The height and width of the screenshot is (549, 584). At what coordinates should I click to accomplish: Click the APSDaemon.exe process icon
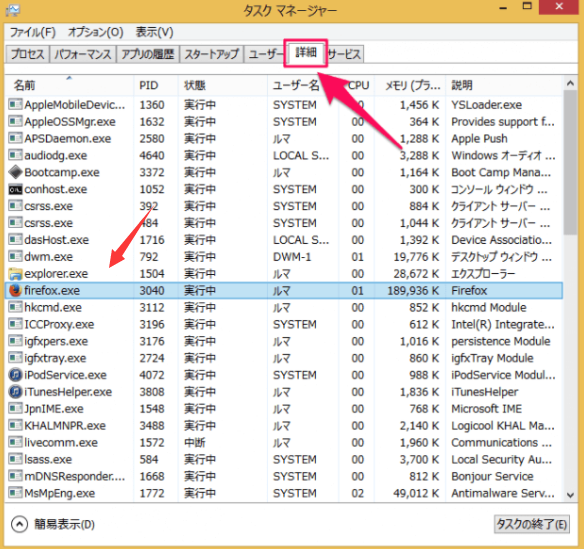coord(15,138)
